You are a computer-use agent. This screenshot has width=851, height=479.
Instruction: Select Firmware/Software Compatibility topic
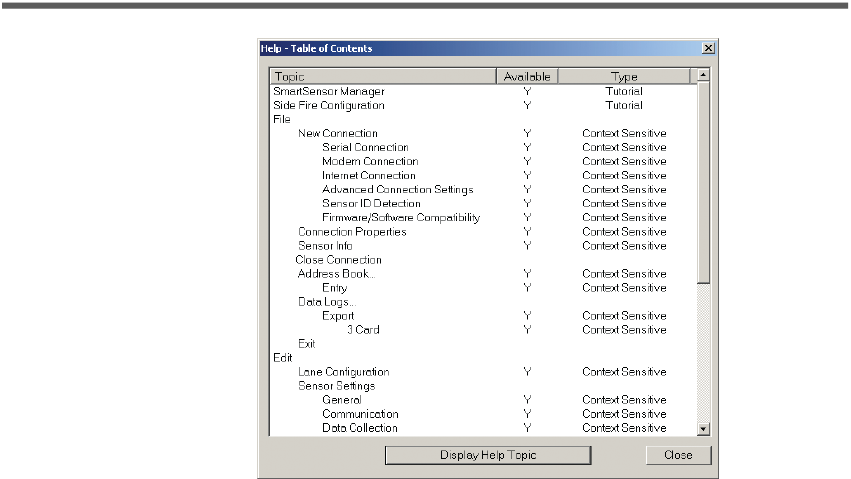click(x=401, y=218)
